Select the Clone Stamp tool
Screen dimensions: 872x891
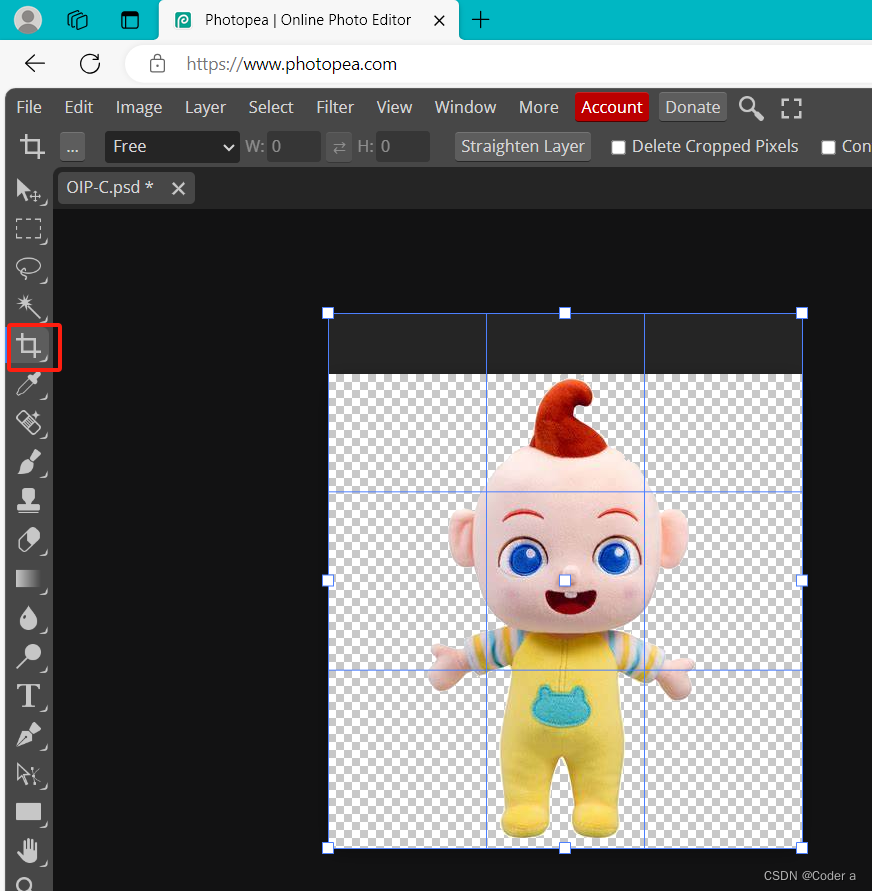click(x=28, y=501)
